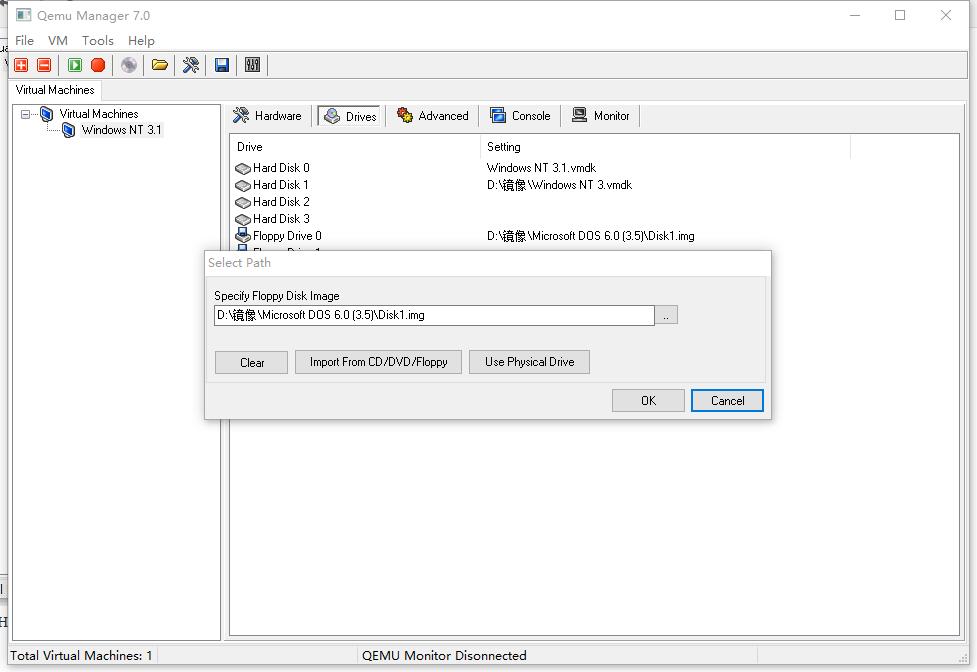Select the Virtual Machines panel tab
This screenshot has height=672, width=977.
tap(55, 90)
